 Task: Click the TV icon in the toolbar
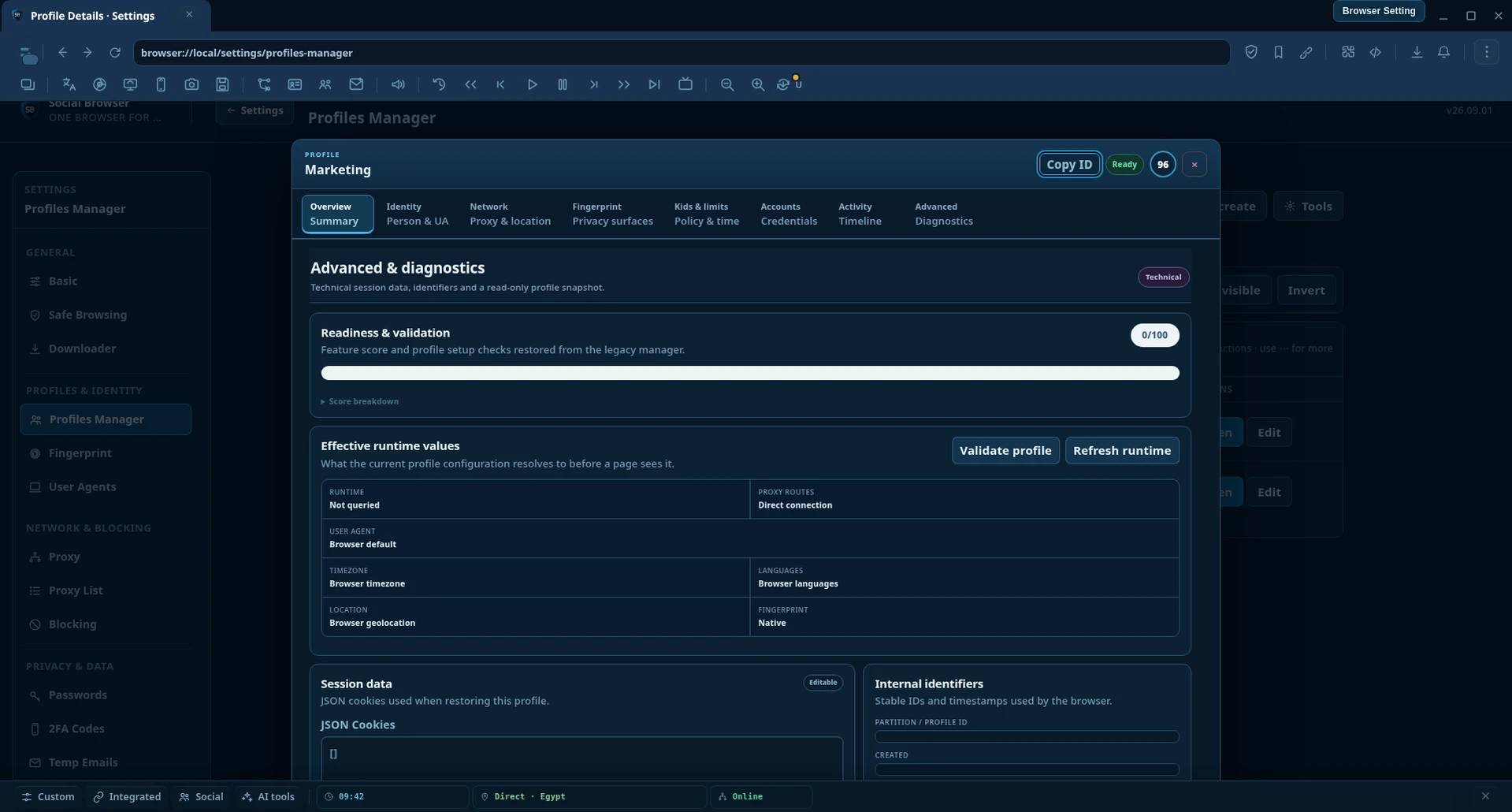coord(685,84)
